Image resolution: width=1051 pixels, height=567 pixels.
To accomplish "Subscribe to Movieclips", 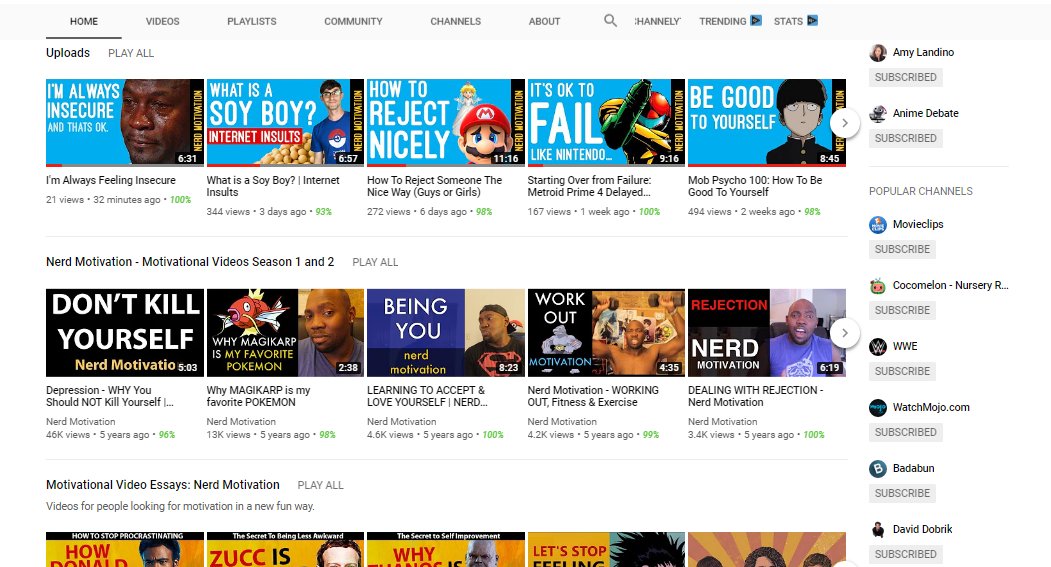I will (x=902, y=249).
